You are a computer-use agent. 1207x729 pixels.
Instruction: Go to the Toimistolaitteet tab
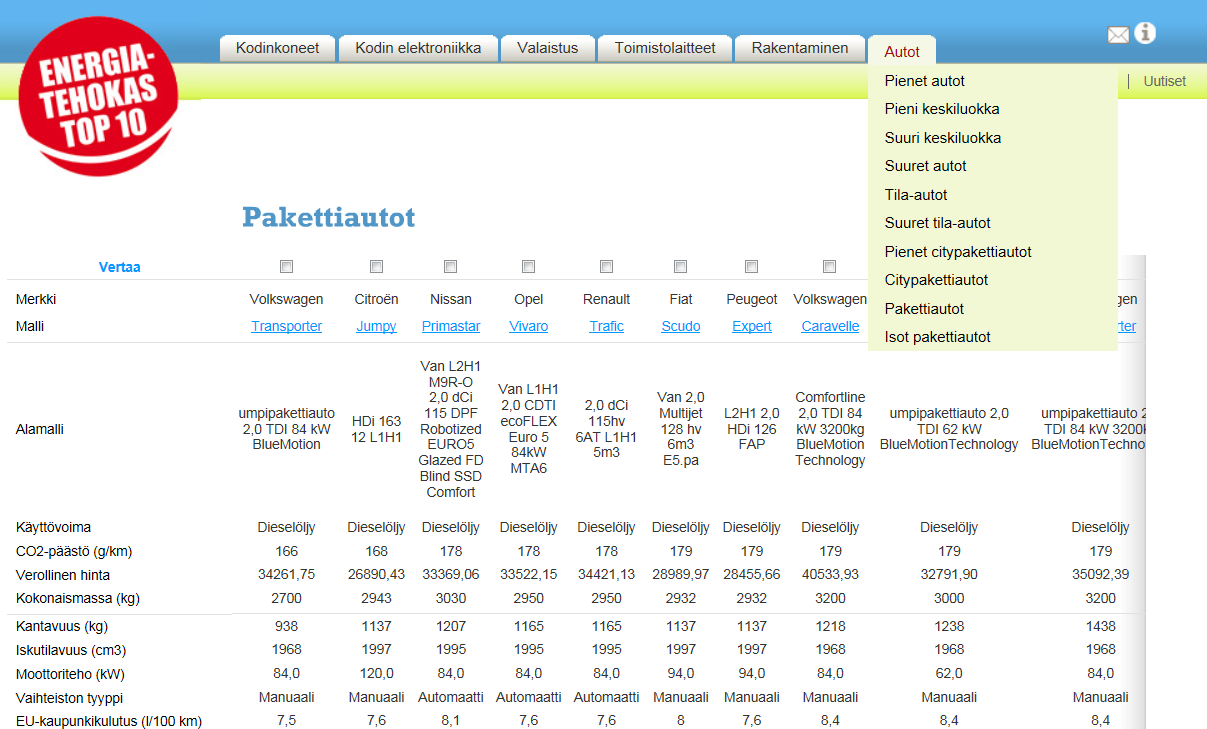(x=665, y=48)
